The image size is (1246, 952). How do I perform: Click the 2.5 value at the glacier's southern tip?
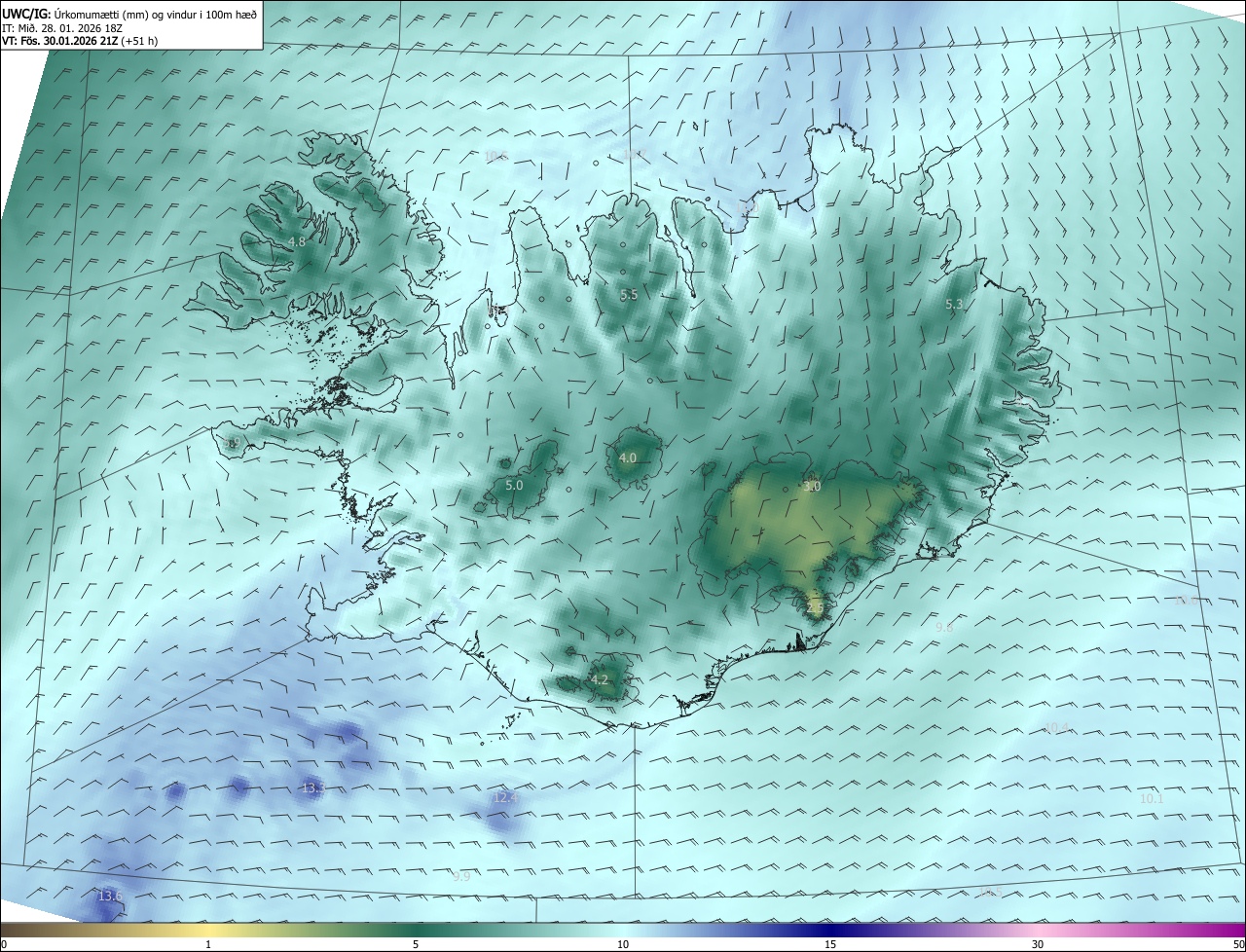tap(815, 607)
